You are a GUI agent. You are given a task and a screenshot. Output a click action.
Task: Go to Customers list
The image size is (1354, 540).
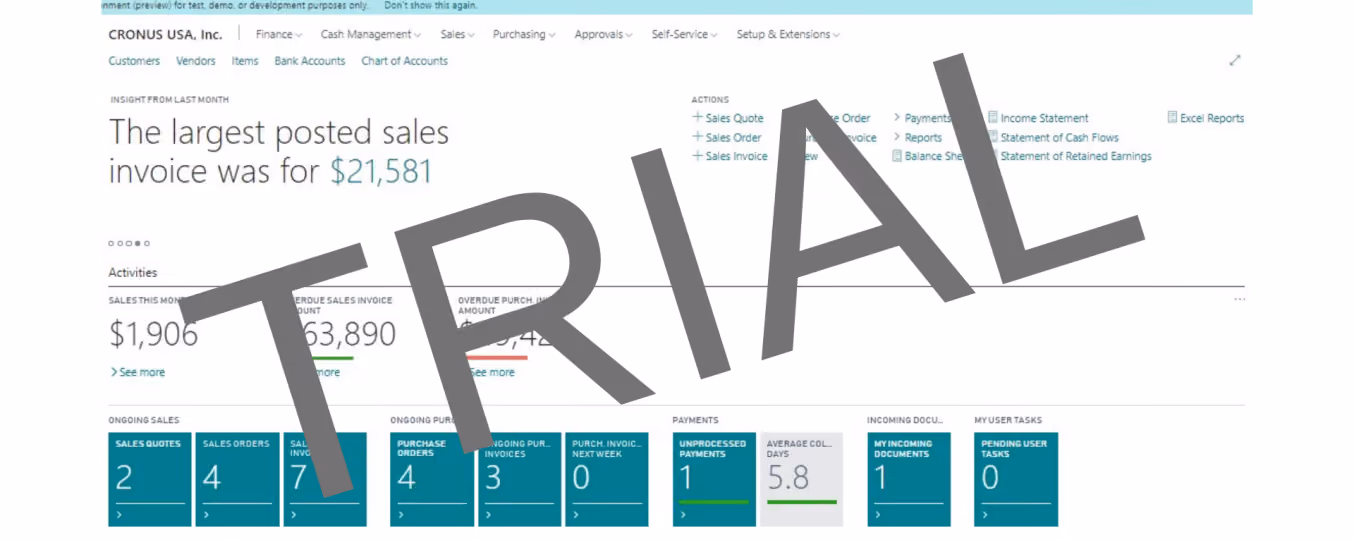tap(134, 61)
